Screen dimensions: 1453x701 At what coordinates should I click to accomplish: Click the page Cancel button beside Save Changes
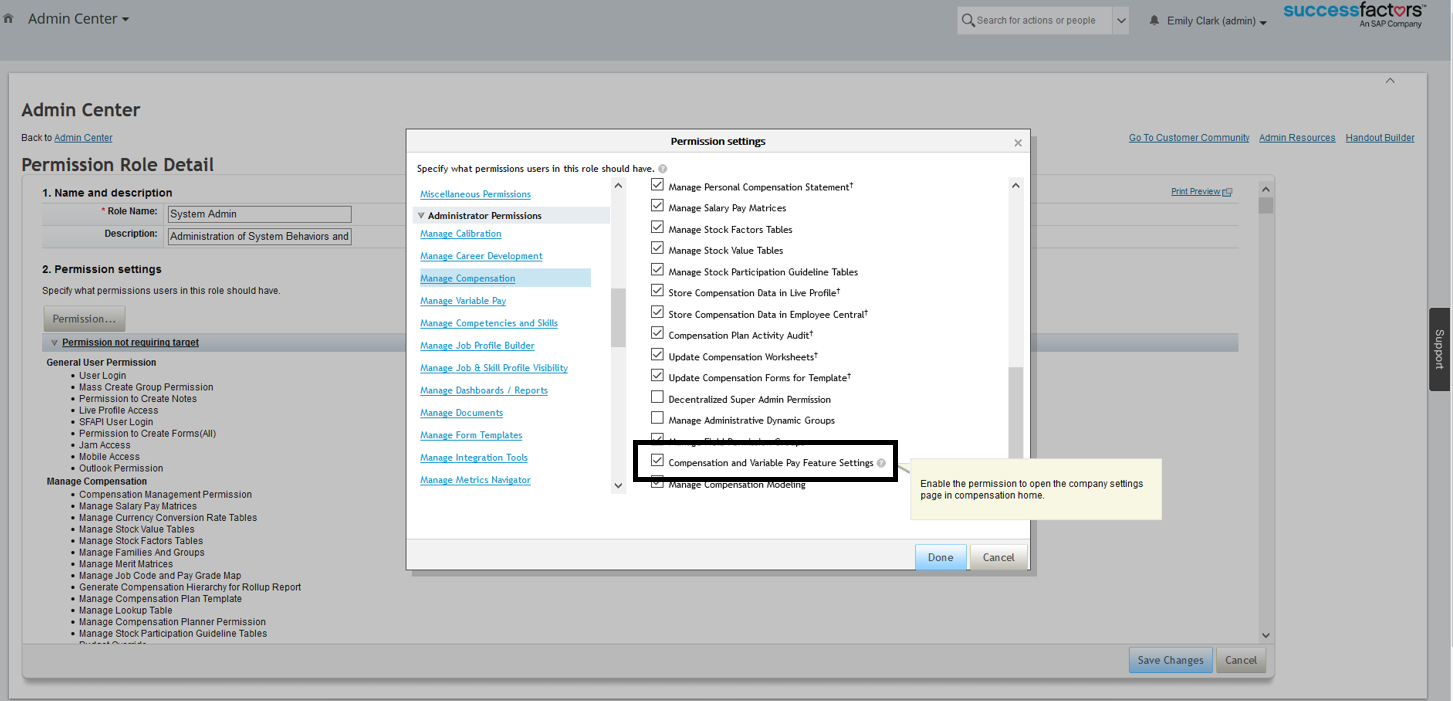1241,660
